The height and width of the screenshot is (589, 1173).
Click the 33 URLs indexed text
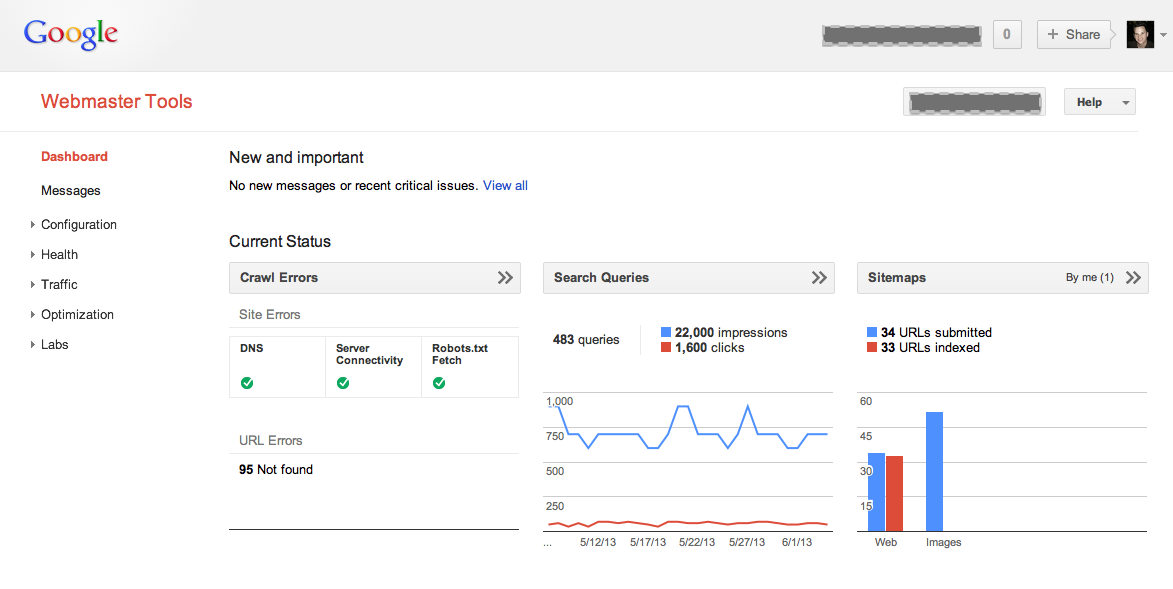point(930,347)
